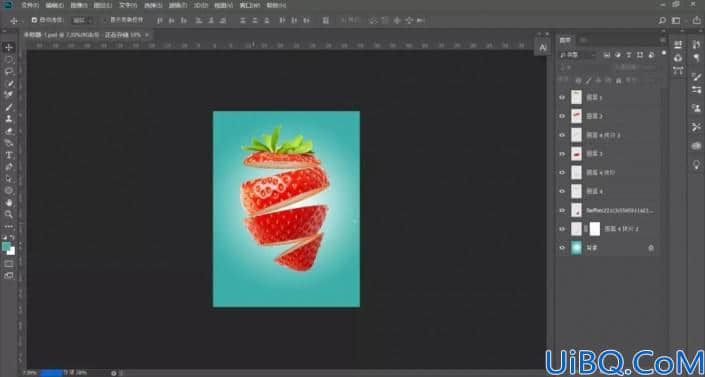Select the Path Selection arrow tool
Image resolution: width=705 pixels, height=377 pixels.
pyautogui.click(x=9, y=179)
